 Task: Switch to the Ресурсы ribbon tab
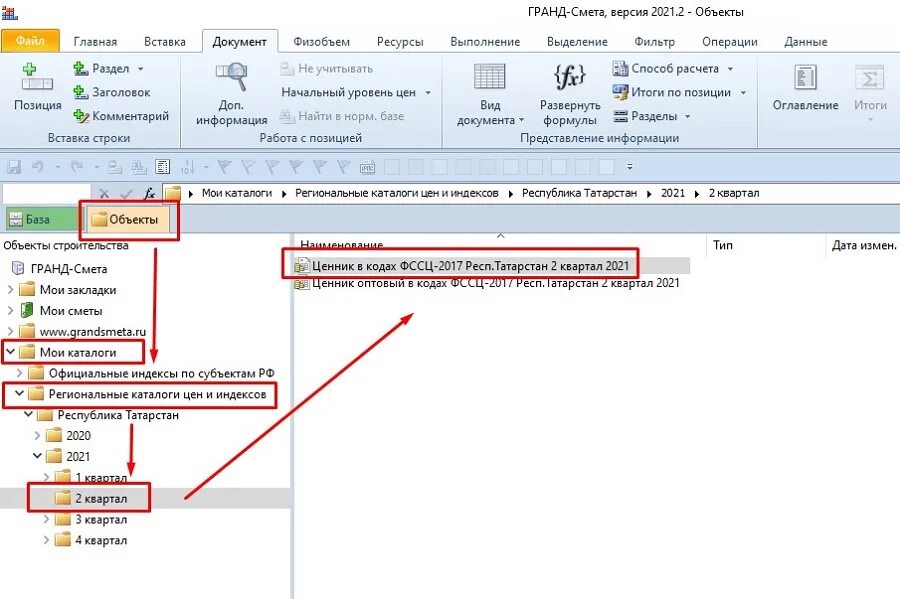400,42
